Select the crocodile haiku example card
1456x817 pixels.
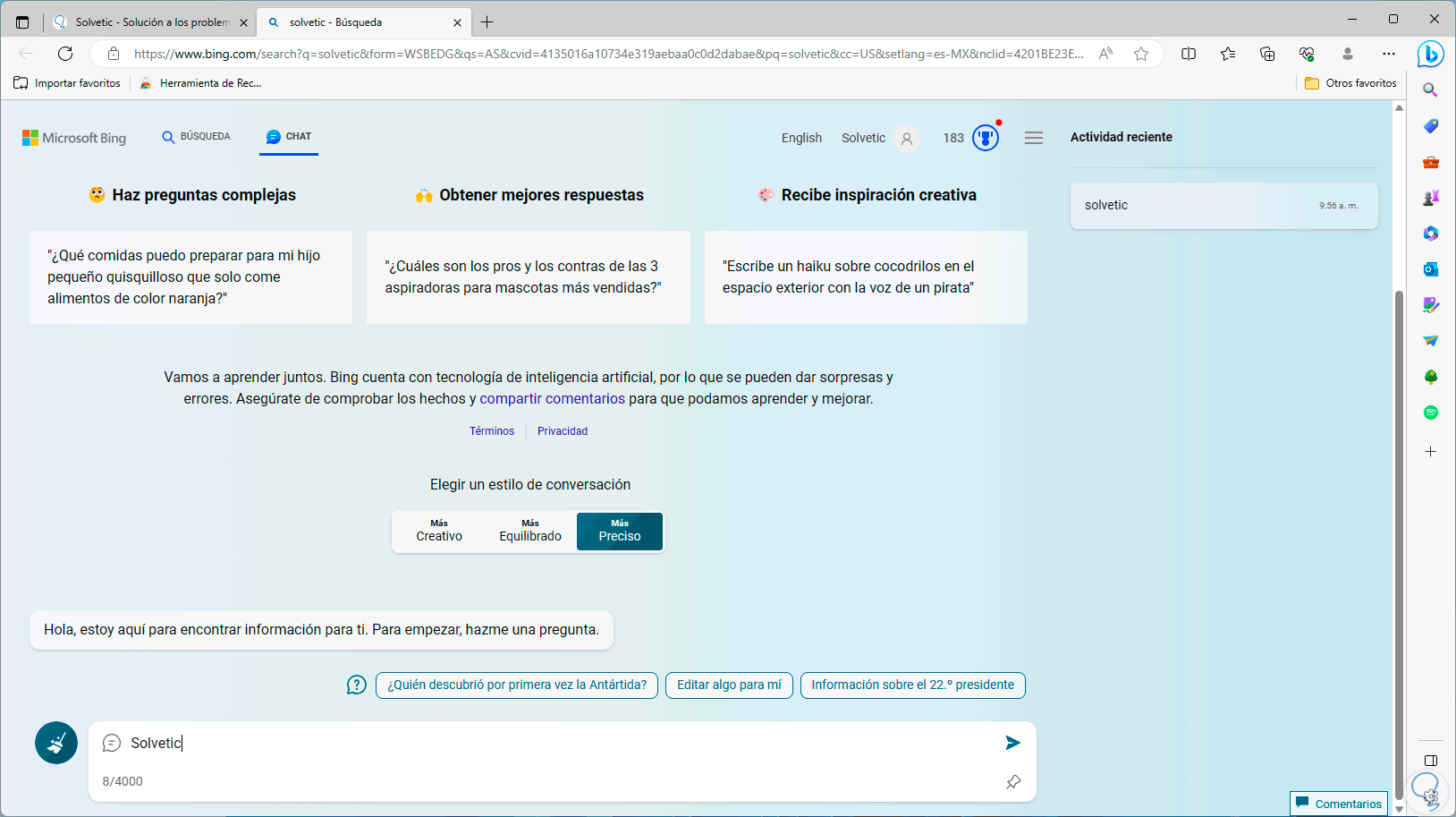point(866,277)
